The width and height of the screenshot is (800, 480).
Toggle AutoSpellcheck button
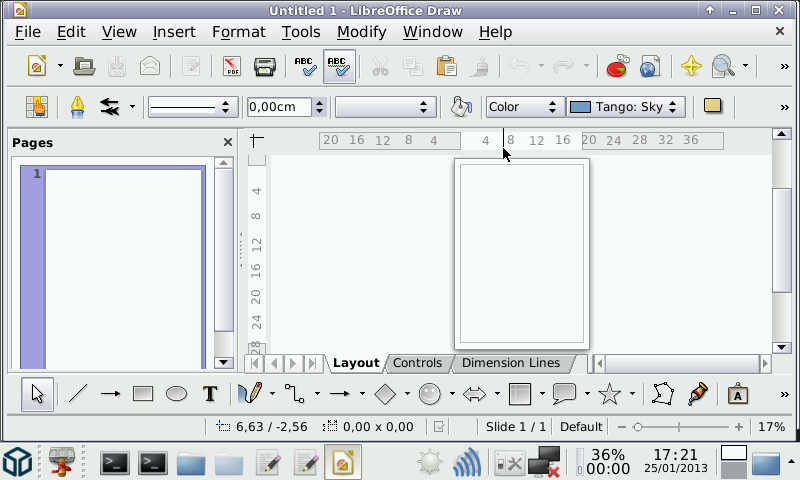pyautogui.click(x=339, y=67)
